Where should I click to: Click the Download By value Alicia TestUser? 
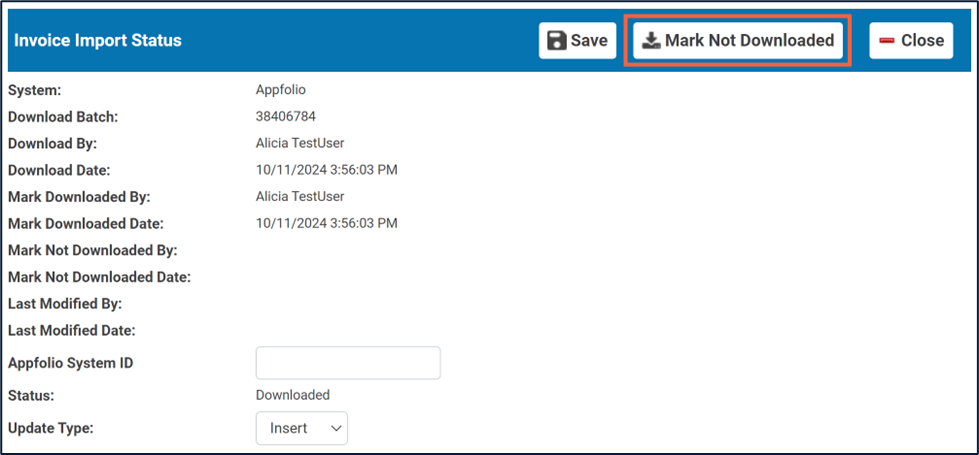click(300, 144)
